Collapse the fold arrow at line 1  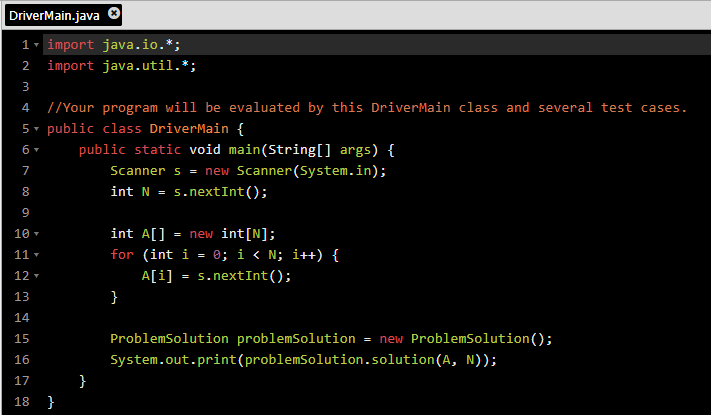[37, 45]
